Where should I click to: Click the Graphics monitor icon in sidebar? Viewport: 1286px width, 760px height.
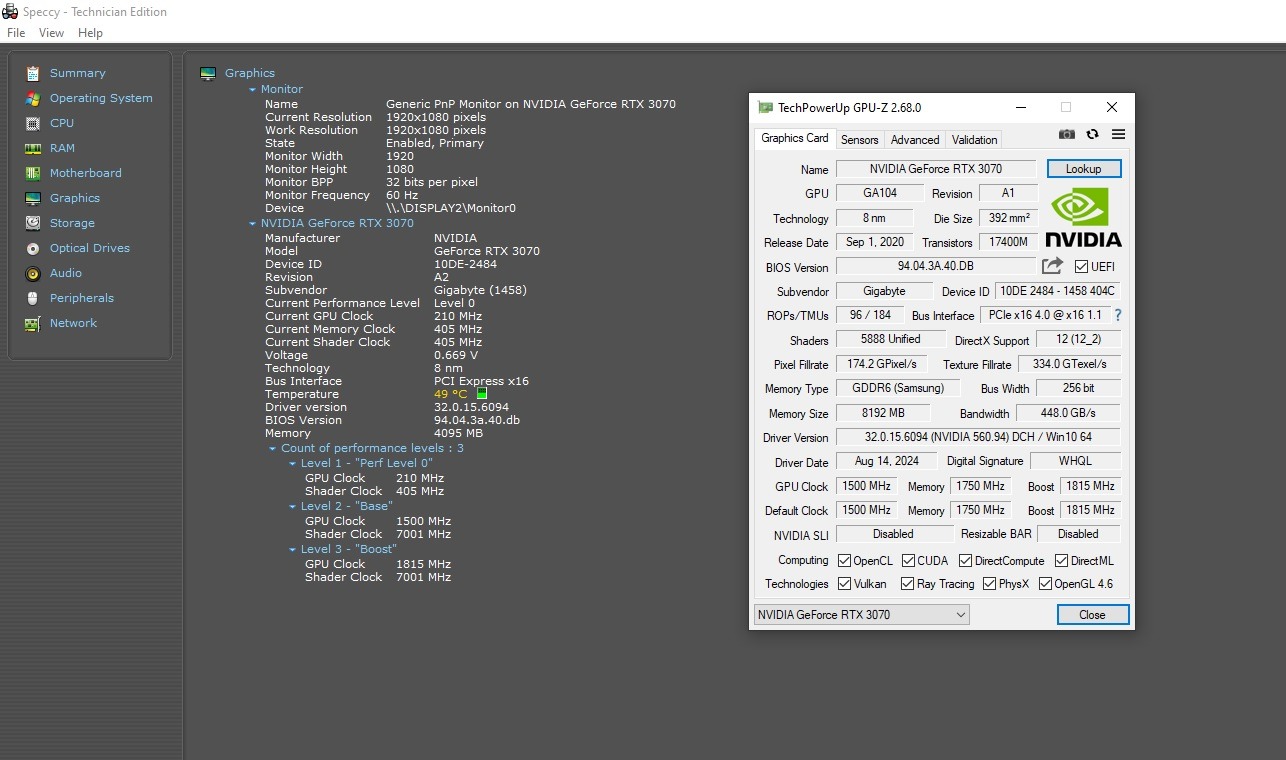[x=33, y=198]
